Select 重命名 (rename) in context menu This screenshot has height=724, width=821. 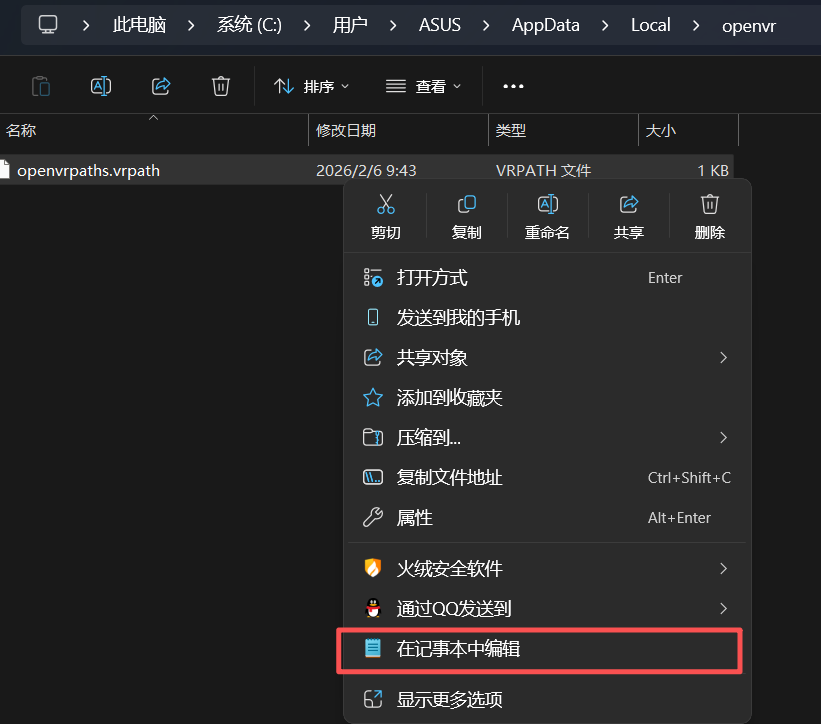pos(548,216)
